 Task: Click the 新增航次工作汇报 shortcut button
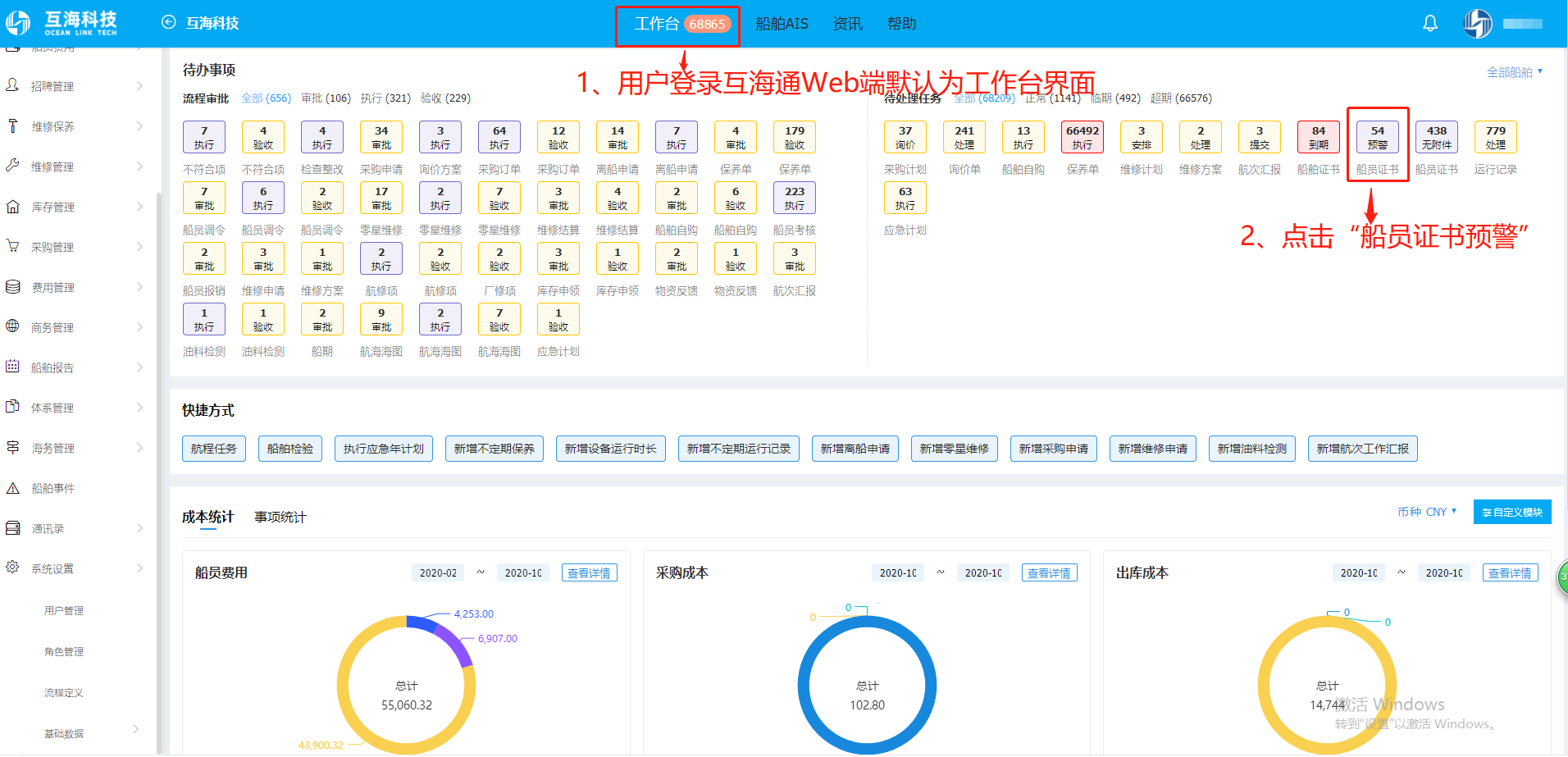1363,449
